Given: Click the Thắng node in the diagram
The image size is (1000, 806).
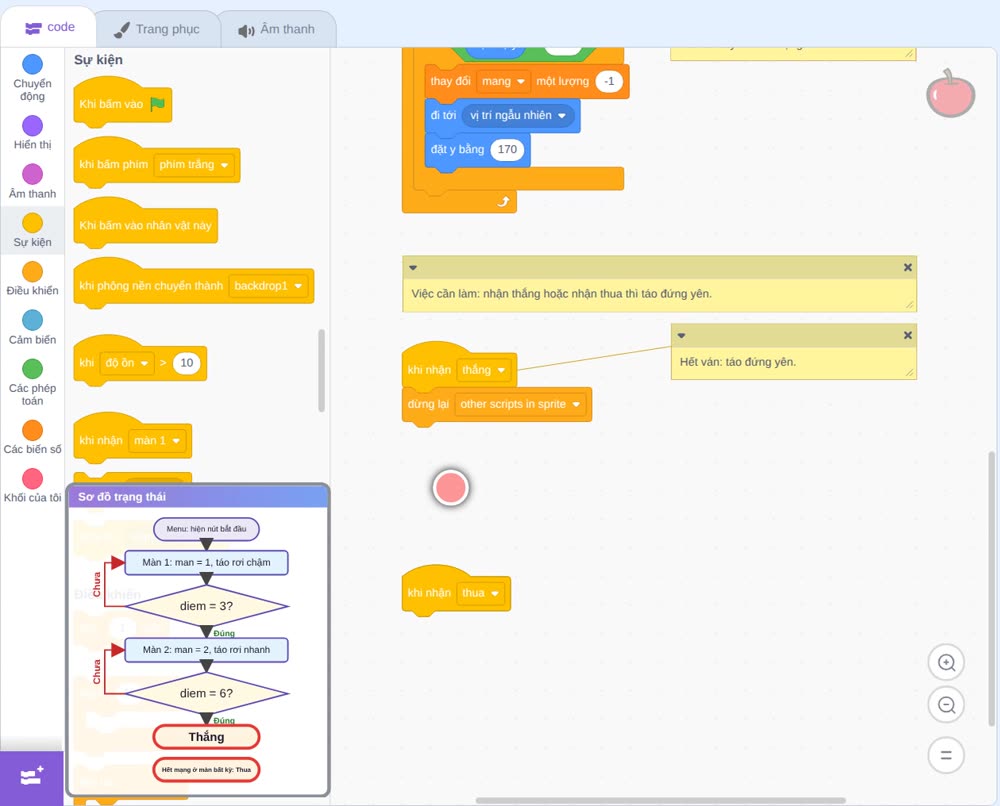Looking at the screenshot, I should tap(206, 737).
